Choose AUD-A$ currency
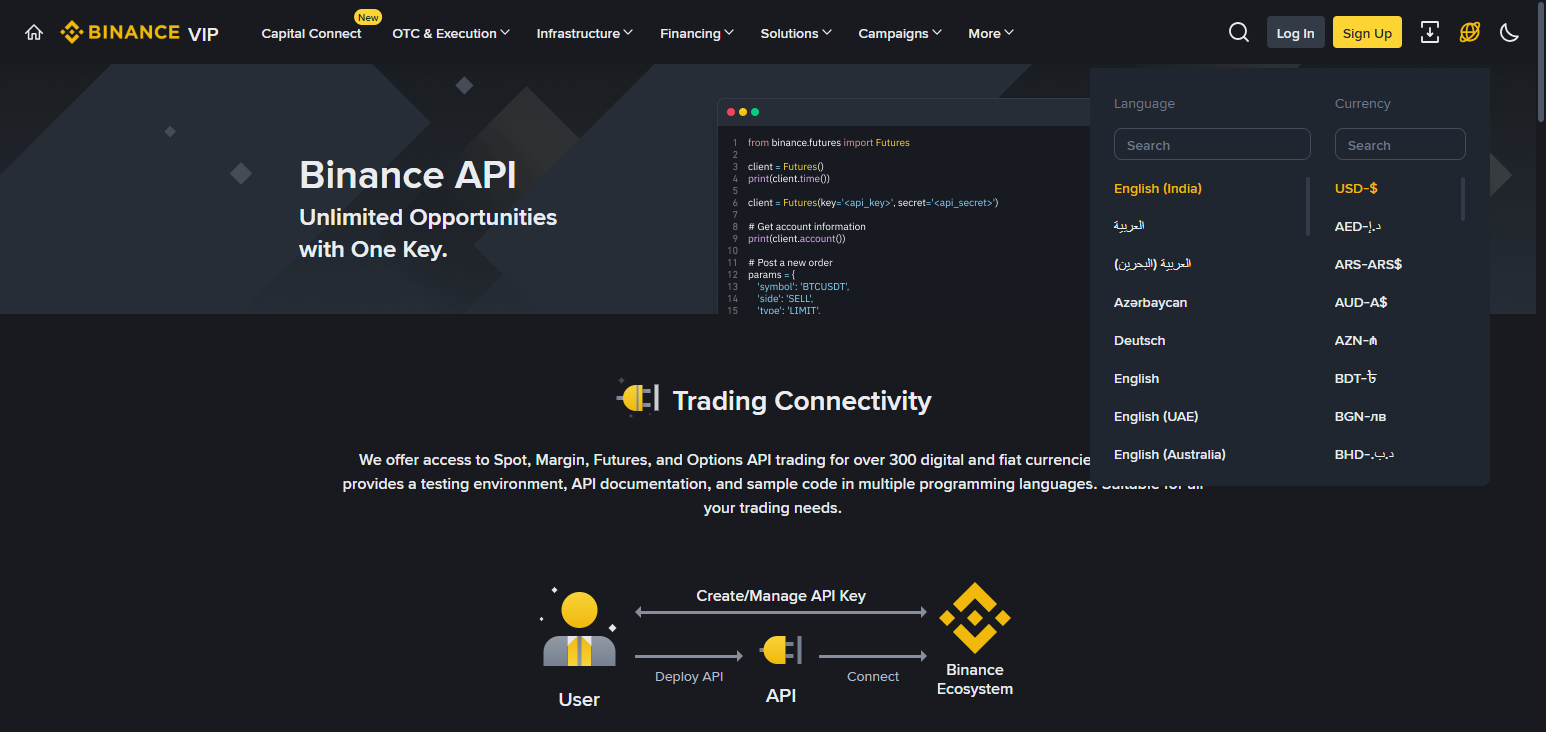 (x=1361, y=302)
